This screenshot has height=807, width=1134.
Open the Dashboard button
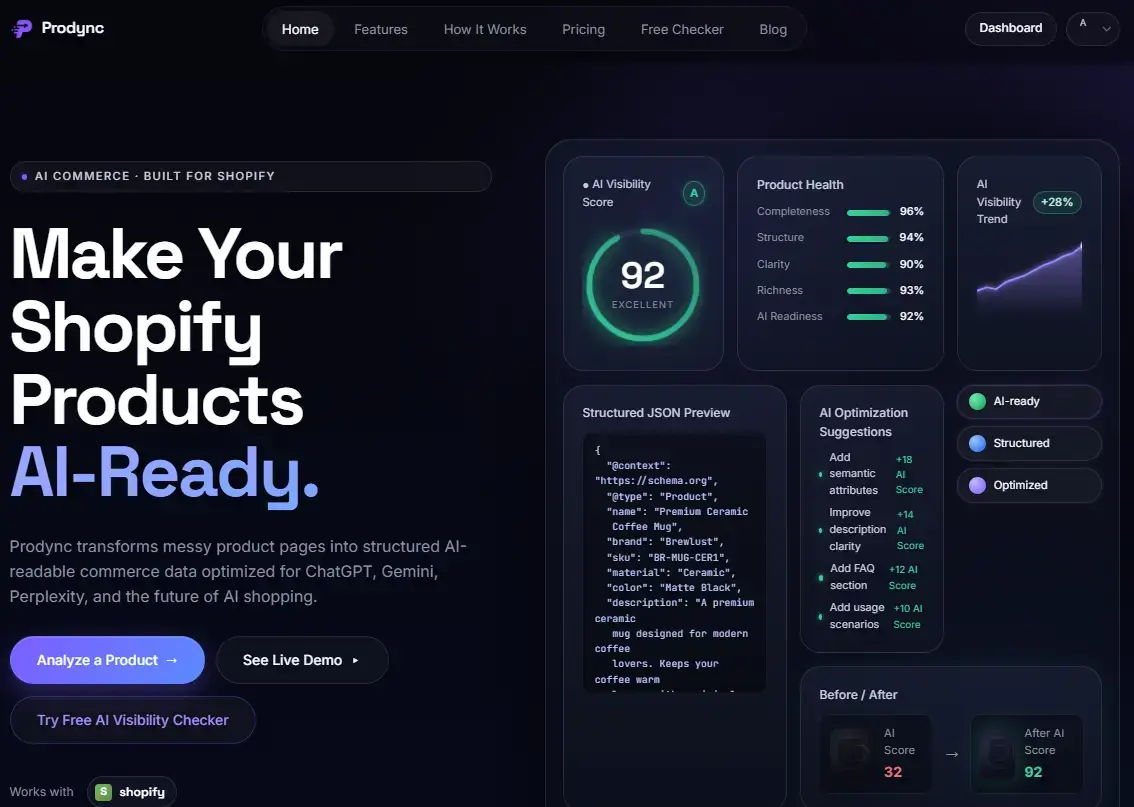[x=1010, y=28]
